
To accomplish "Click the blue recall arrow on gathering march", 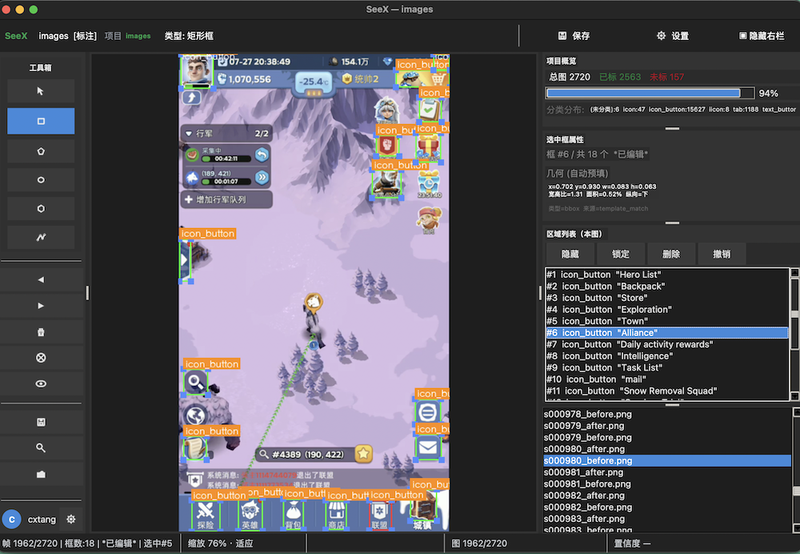I will coord(262,155).
